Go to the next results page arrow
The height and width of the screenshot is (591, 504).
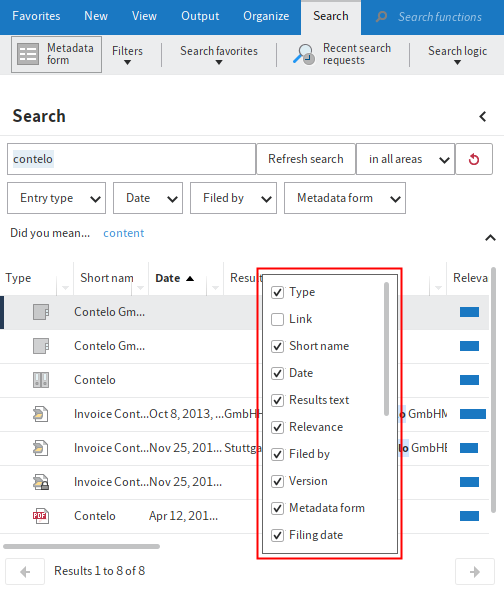point(475,572)
